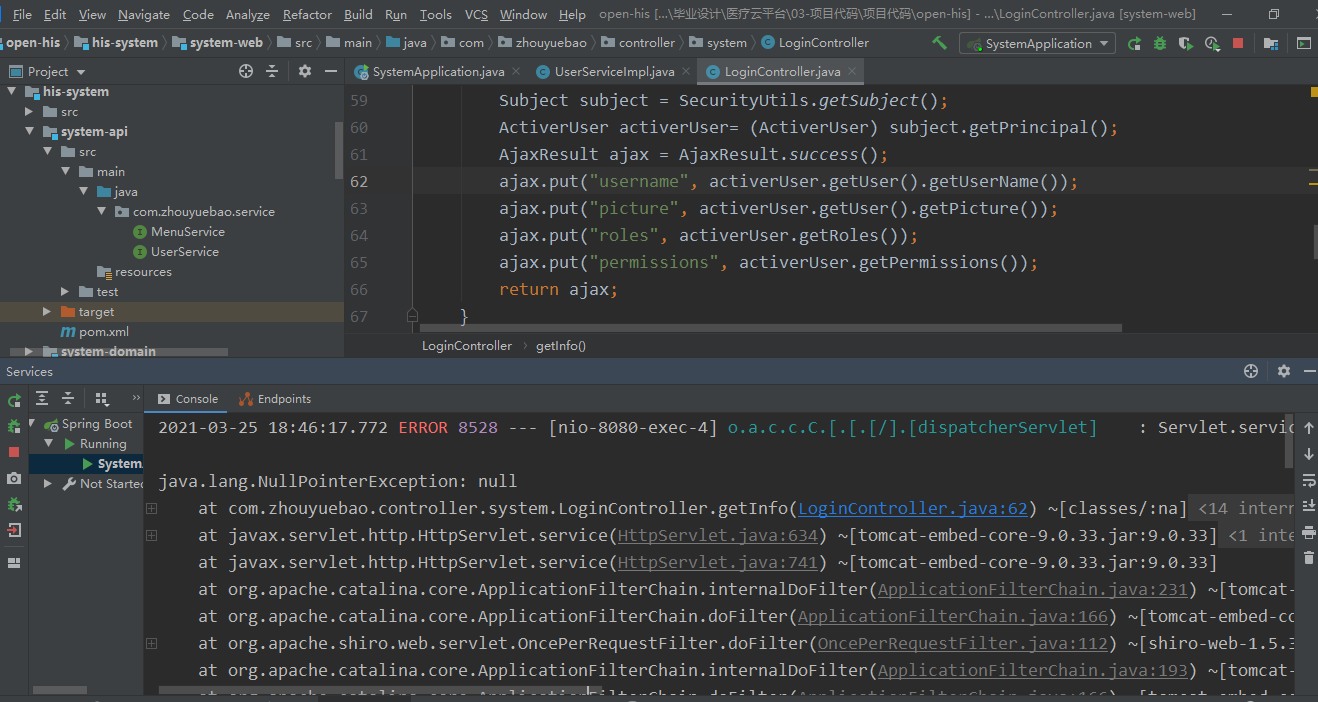The image size is (1318, 702).
Task: Open the ApplicationFilterChain.java:231 link
Action: pos(1032,589)
